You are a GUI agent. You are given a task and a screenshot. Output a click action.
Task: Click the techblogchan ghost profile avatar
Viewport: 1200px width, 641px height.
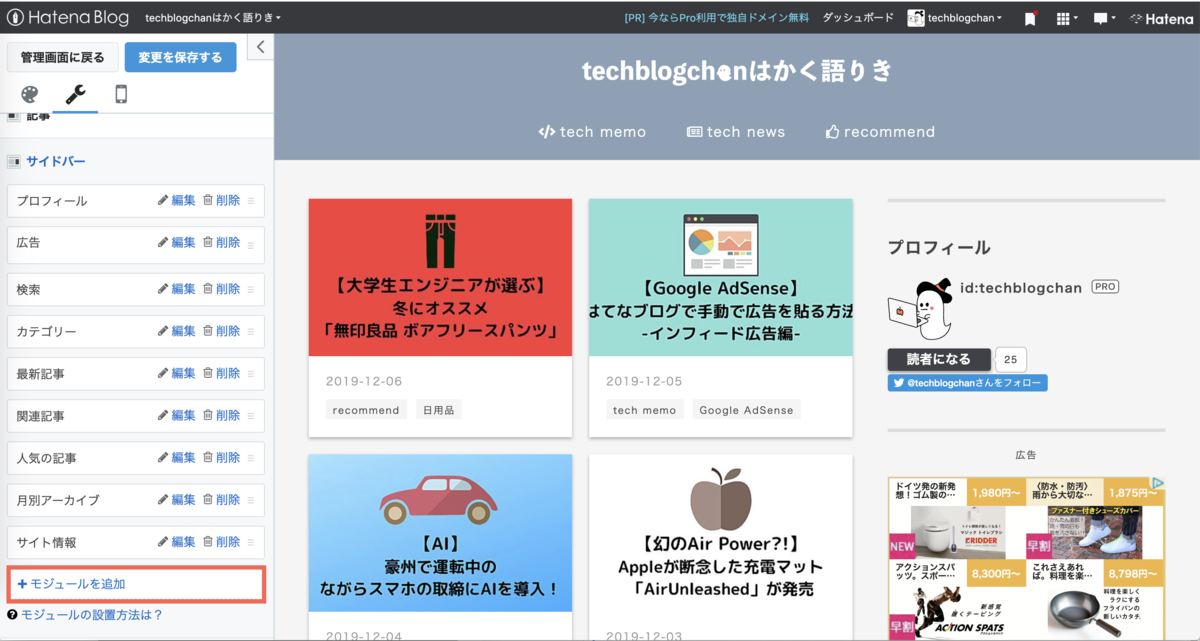coord(920,310)
